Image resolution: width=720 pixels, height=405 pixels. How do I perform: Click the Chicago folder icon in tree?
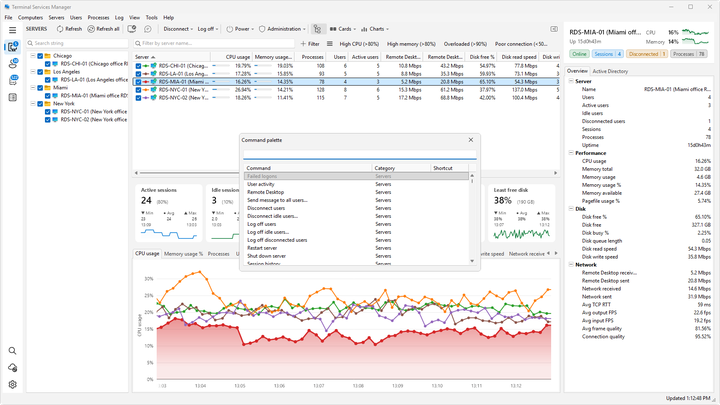[48, 56]
